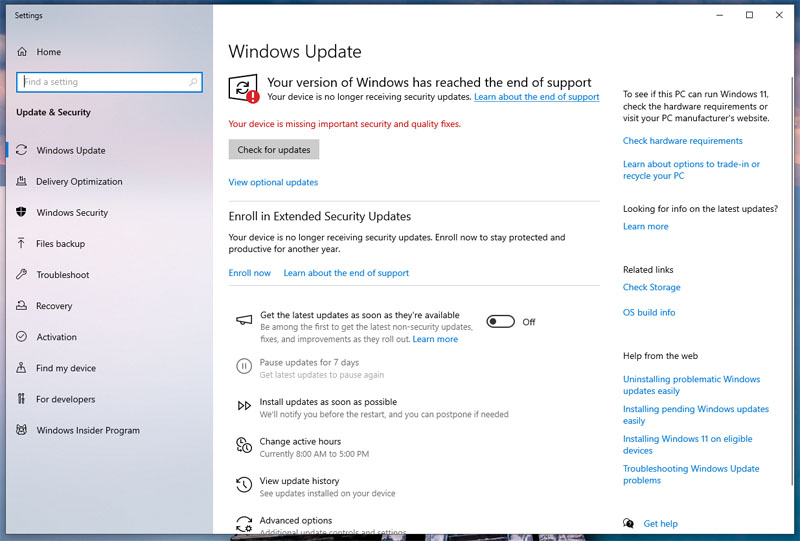Click the history icon for View update history
The height and width of the screenshot is (541, 800).
244,484
